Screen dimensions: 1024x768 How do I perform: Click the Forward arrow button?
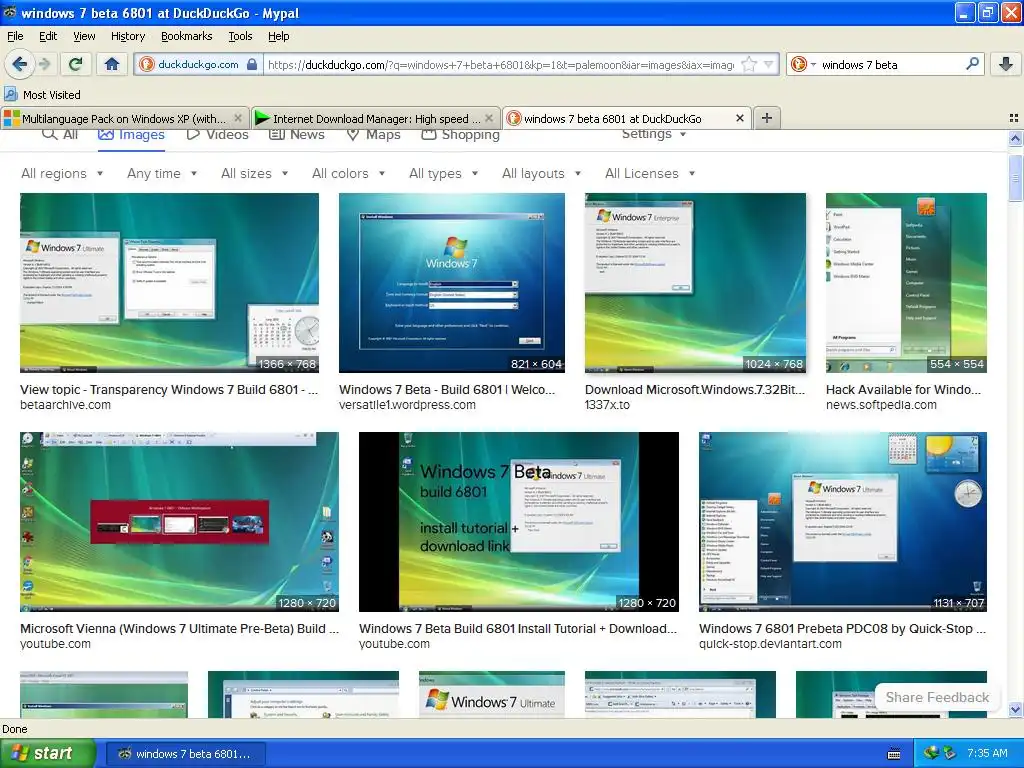pyautogui.click(x=45, y=64)
